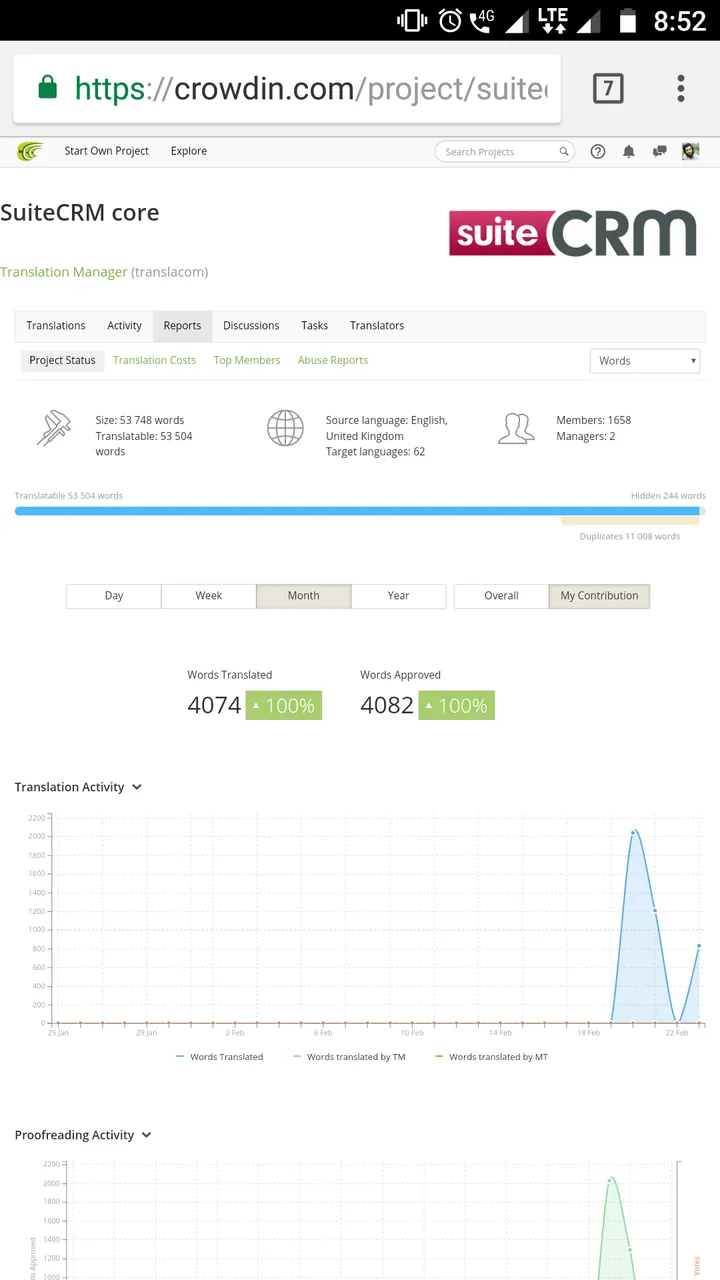
Task: Click the 4074 words translated value
Action: (x=214, y=705)
